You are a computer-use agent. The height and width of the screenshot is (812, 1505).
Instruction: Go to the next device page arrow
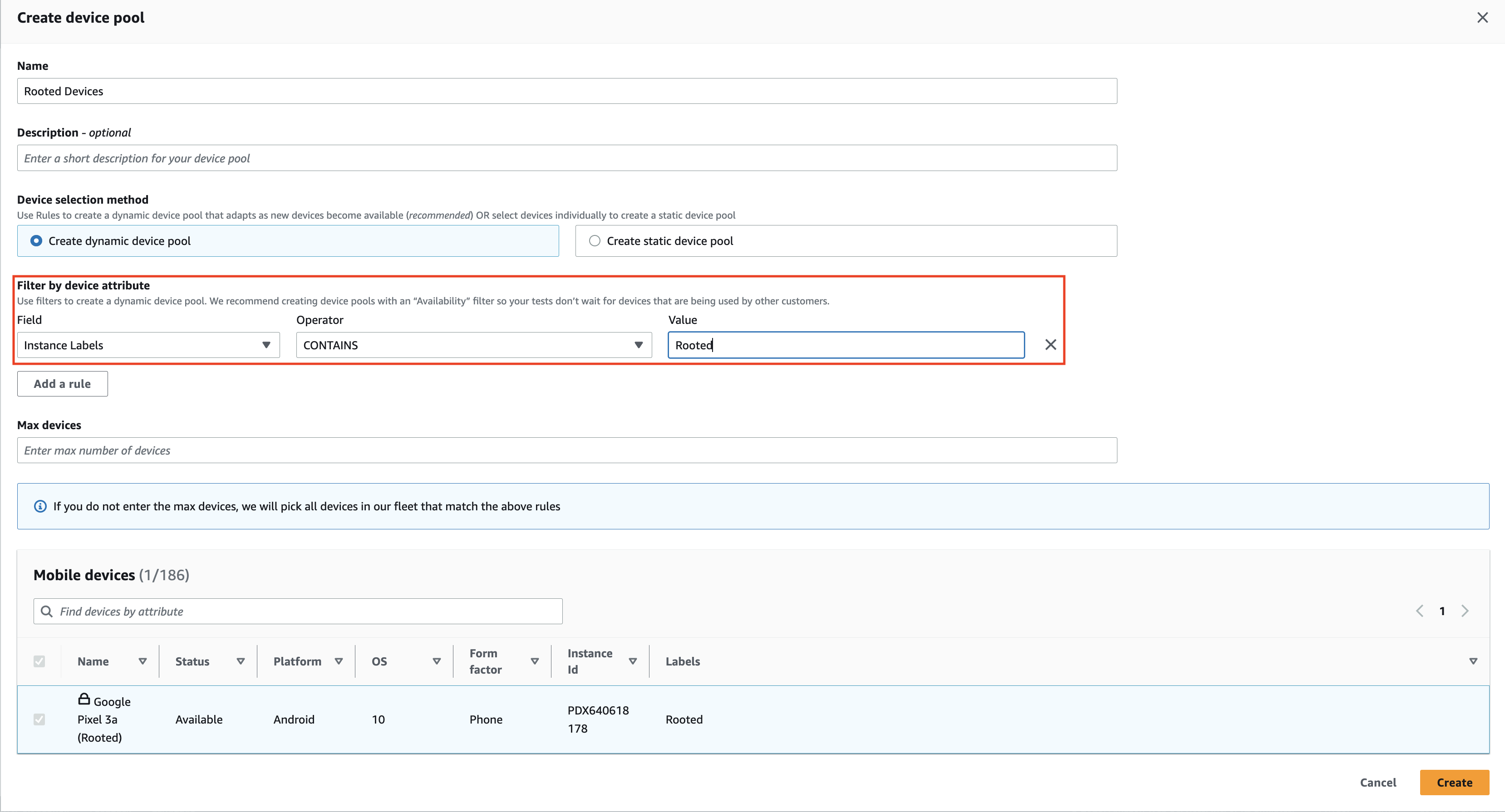(x=1465, y=611)
